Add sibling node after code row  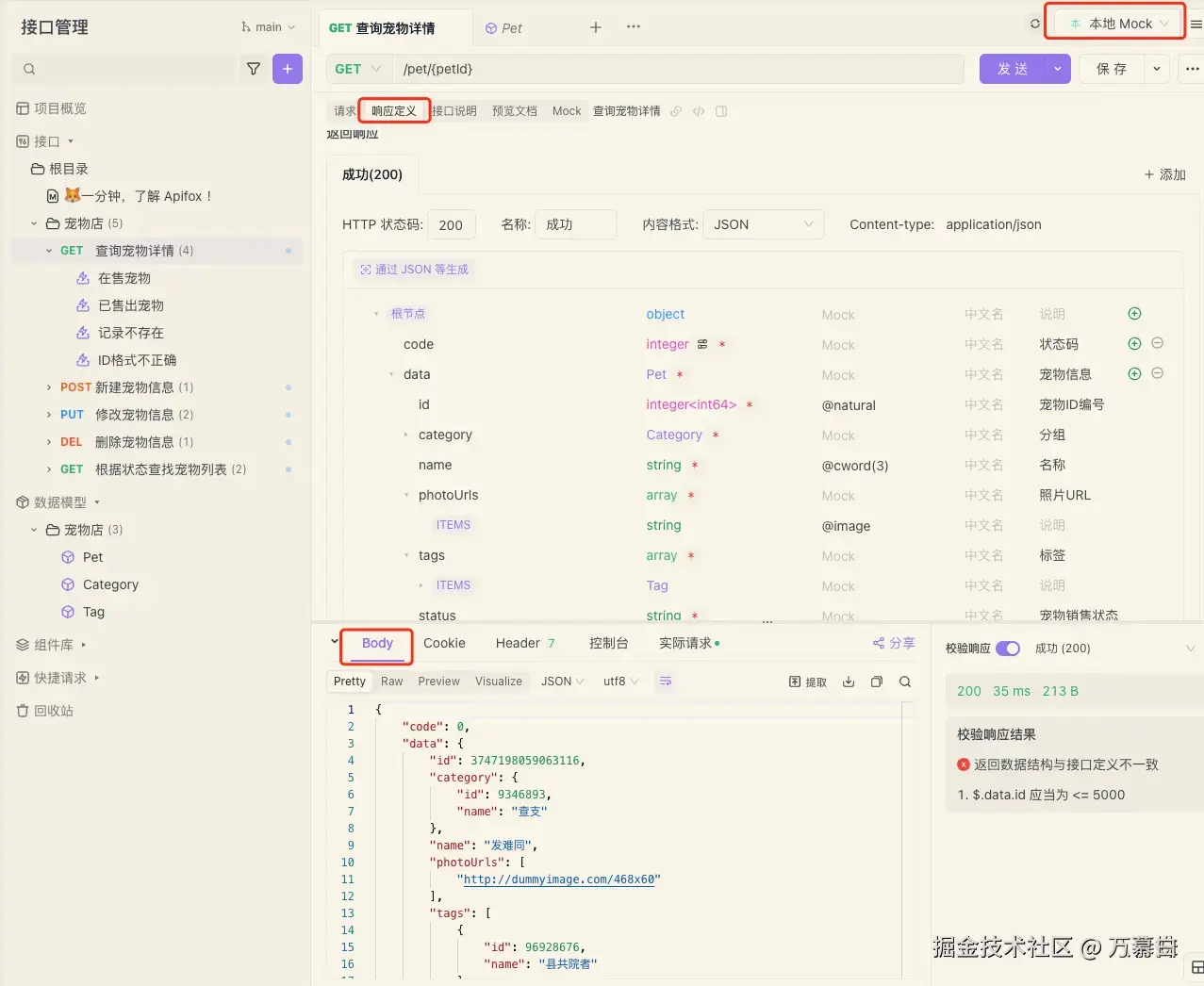point(1134,344)
